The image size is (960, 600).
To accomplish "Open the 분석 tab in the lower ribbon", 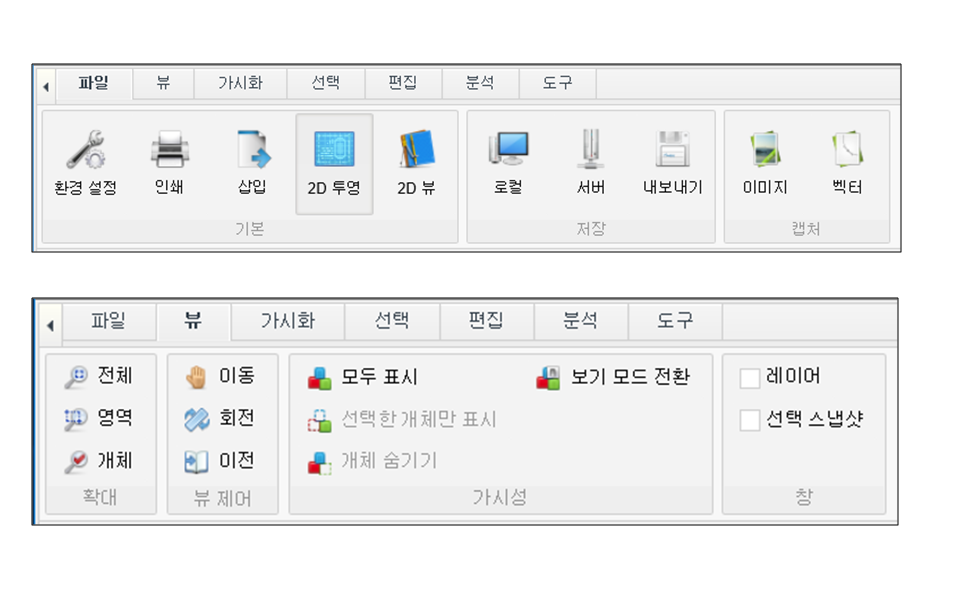I will (580, 321).
